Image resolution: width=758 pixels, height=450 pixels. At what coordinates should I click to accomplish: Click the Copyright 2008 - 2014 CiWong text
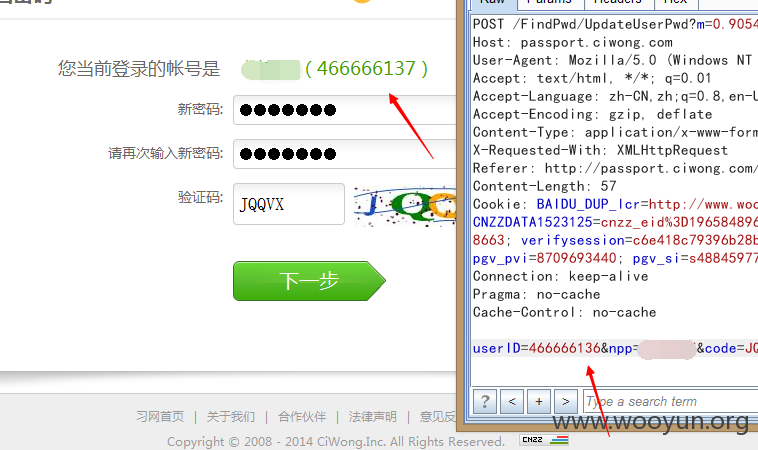click(336, 441)
